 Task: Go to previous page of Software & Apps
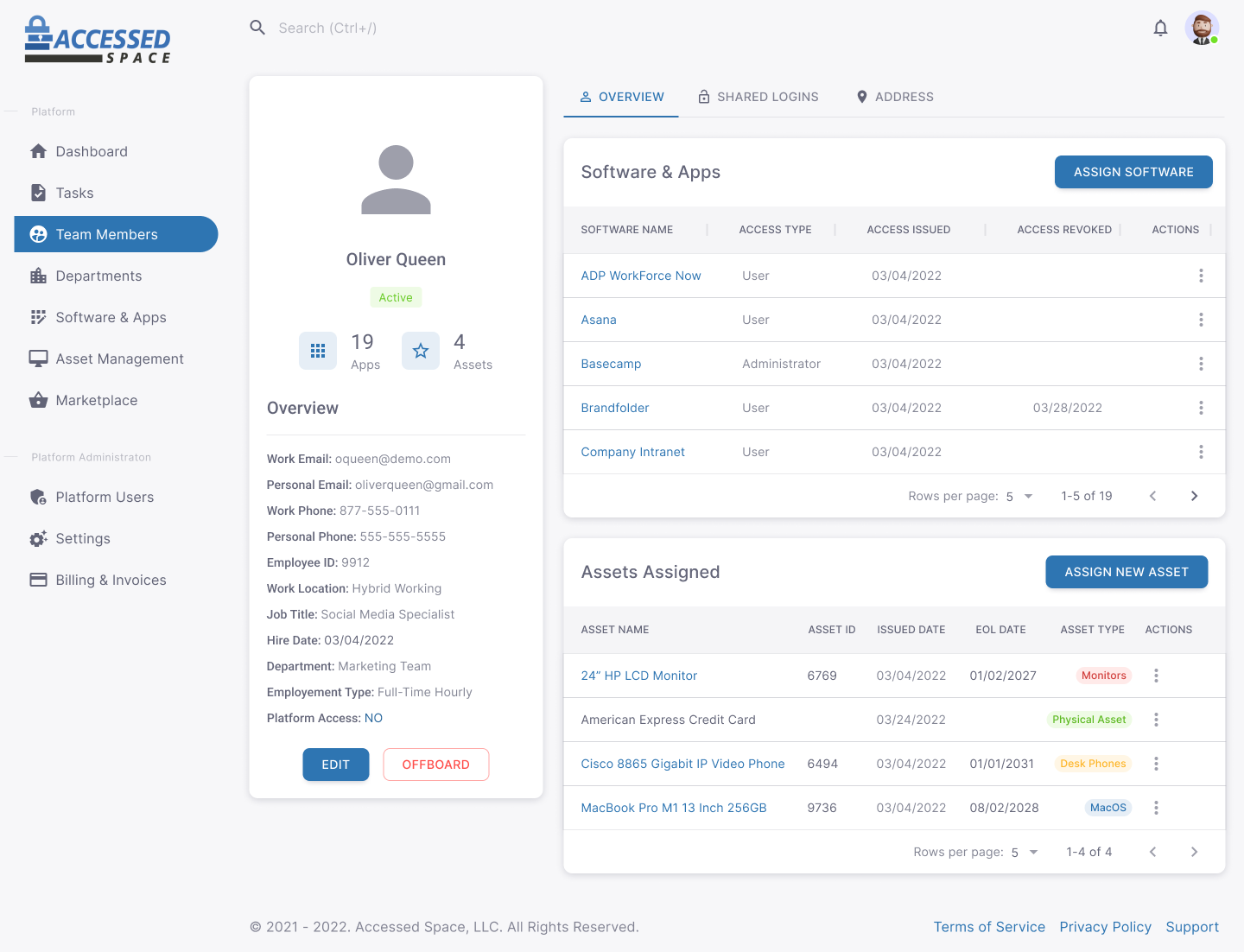click(1152, 496)
